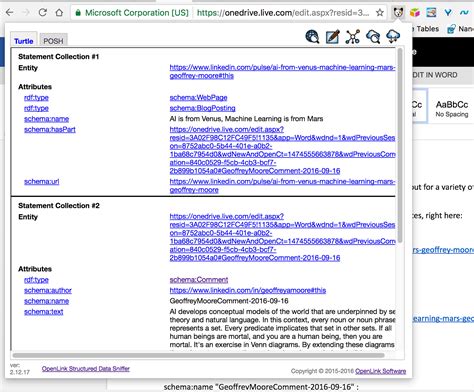Click the colorful cube extension icon
This screenshot has width=474, height=392.
click(415, 13)
